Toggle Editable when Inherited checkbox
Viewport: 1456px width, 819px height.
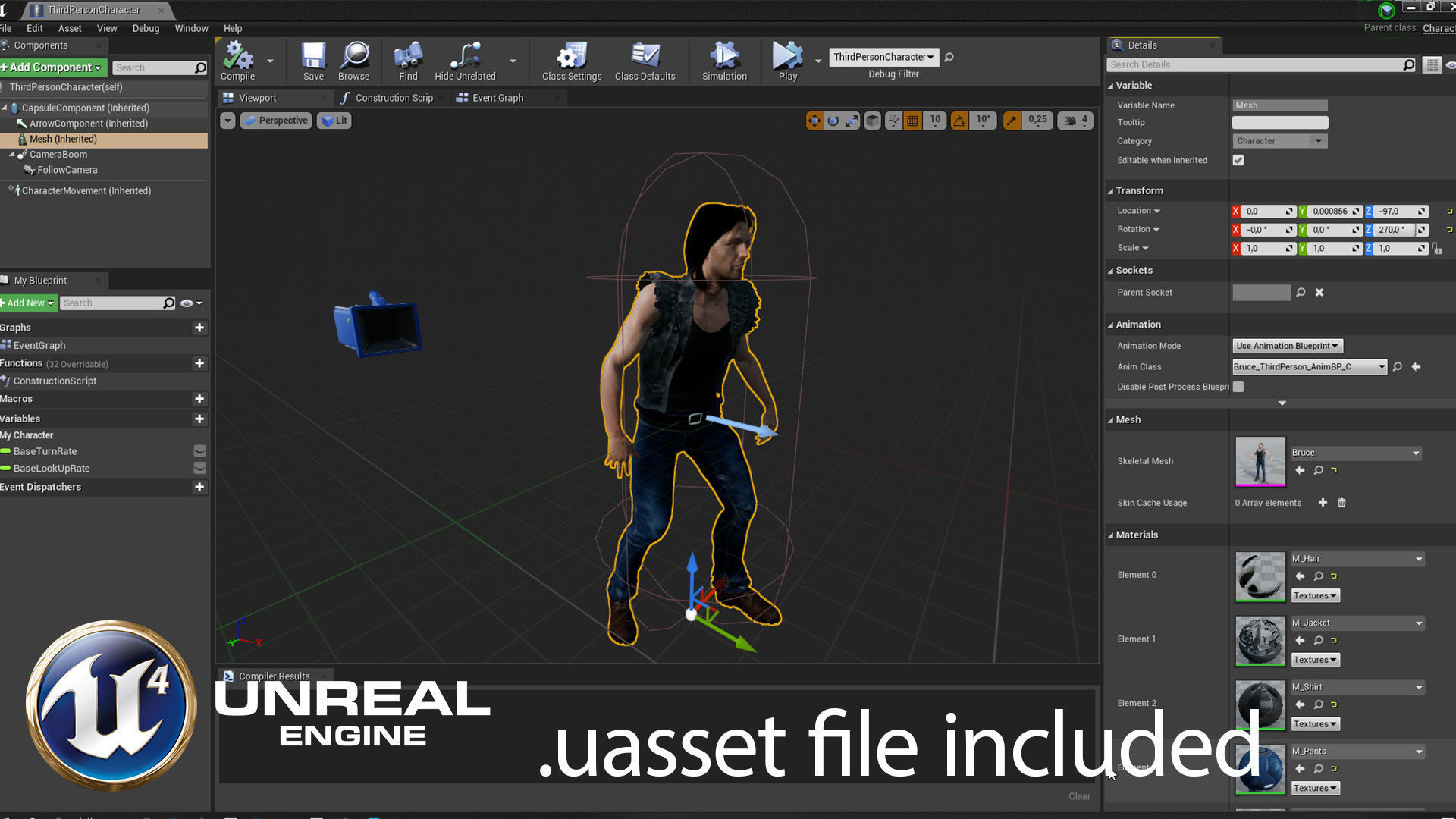tap(1238, 160)
